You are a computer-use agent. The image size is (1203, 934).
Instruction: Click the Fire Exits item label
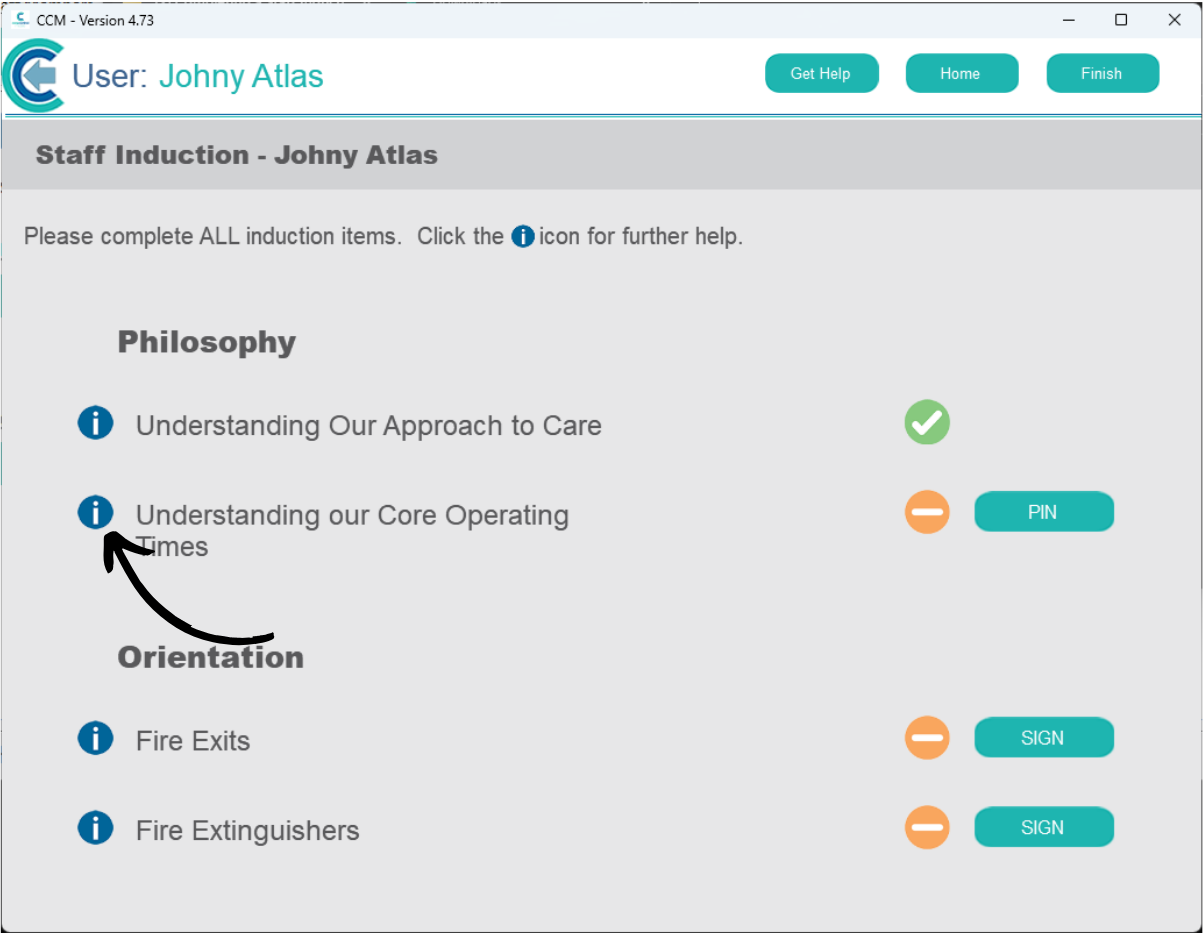pos(193,741)
